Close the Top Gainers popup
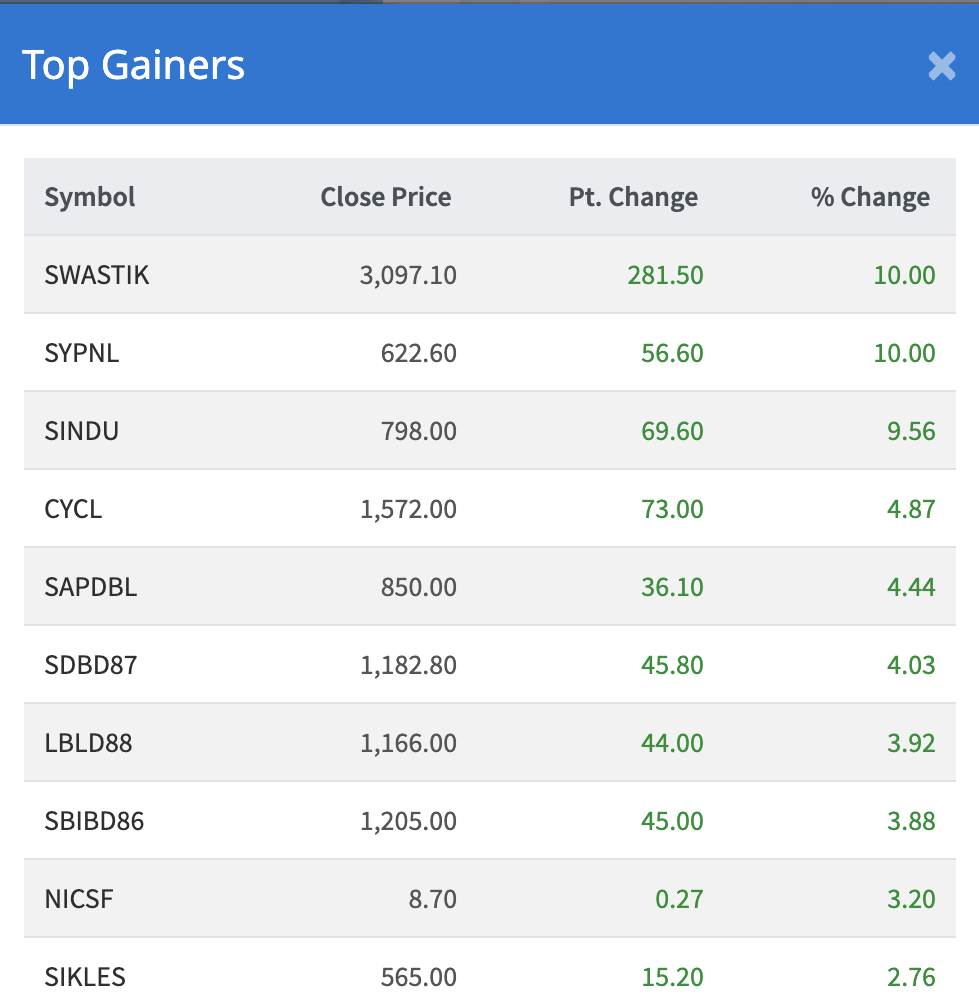 coord(941,66)
